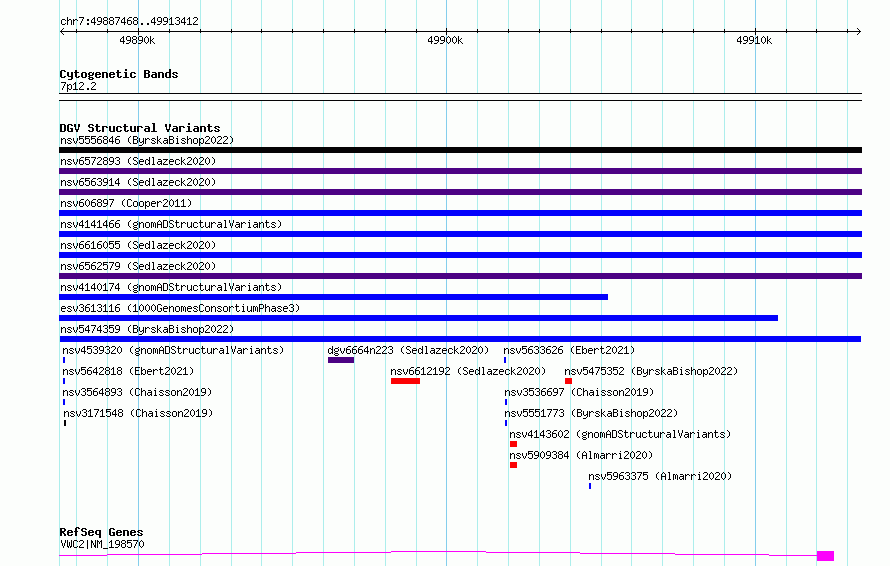
Task: Click nsv5909384 (Almarri2020) label
Action: click(581, 455)
